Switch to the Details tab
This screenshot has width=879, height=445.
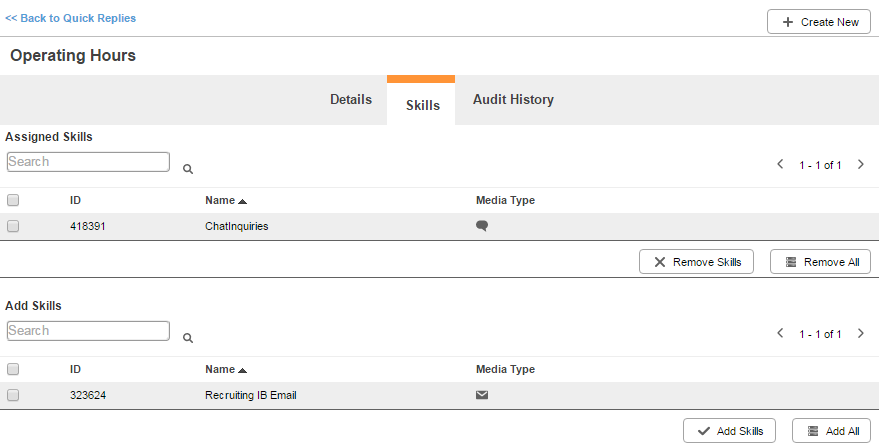(351, 100)
